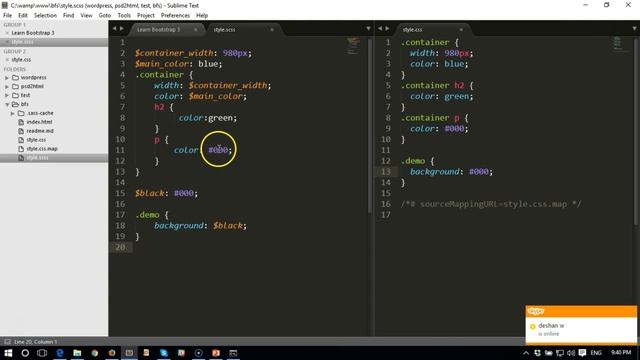Open the Action Center notification icon
The width and height of the screenshot is (640, 360).
pos(582,353)
